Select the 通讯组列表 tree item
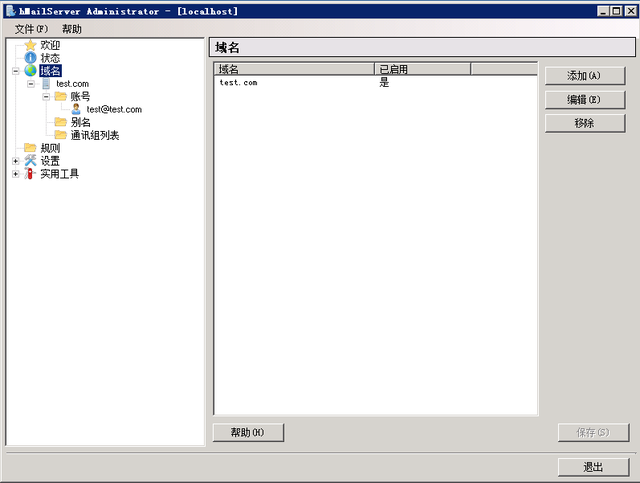The image size is (640, 483). tap(95, 135)
